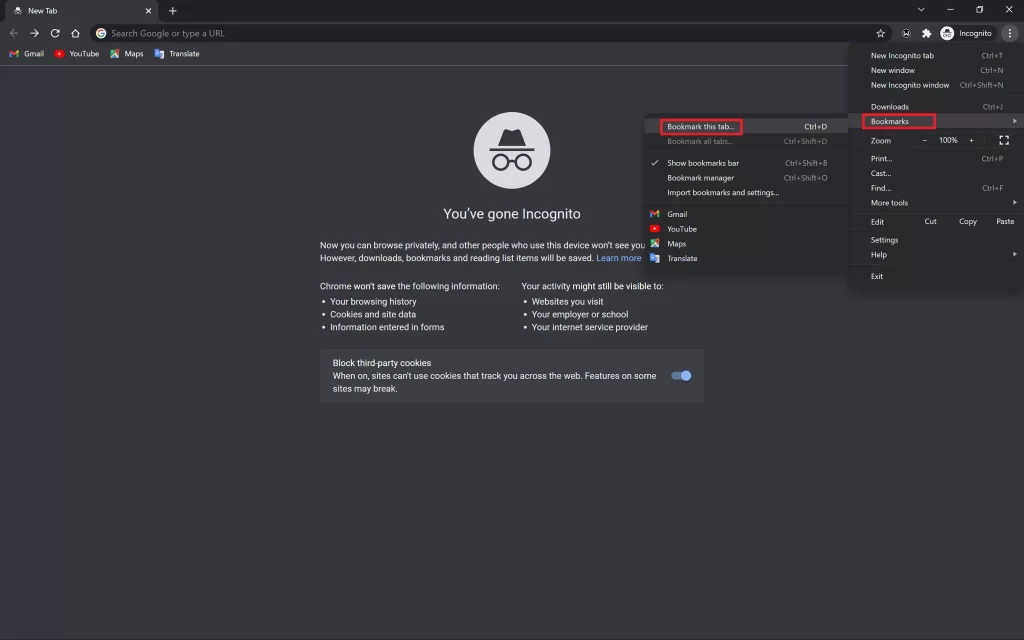Open Translate bookmark in the Bookmarks submenu
This screenshot has width=1024, height=640.
click(x=746, y=259)
